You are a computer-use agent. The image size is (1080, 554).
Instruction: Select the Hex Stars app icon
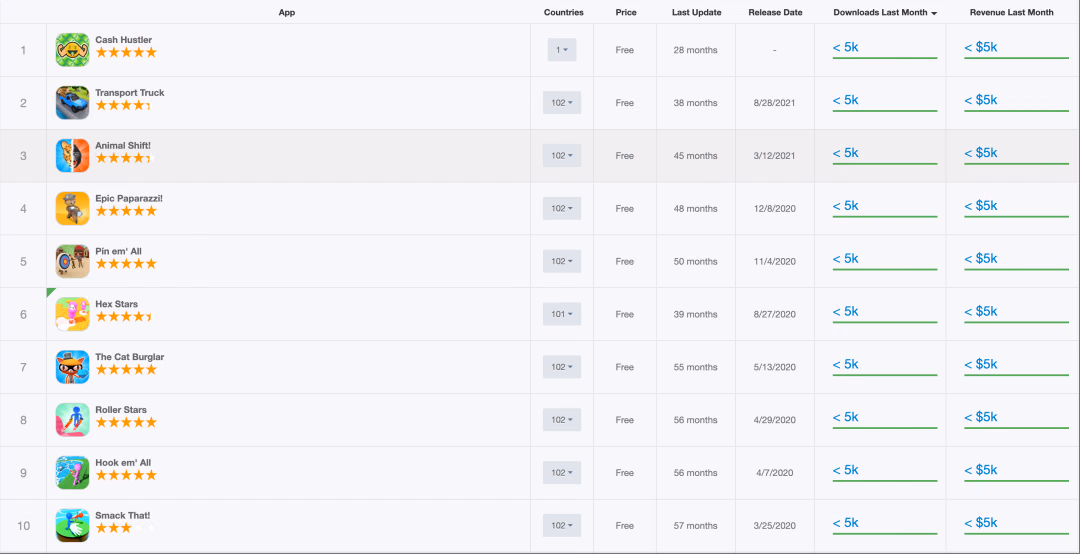[72, 314]
